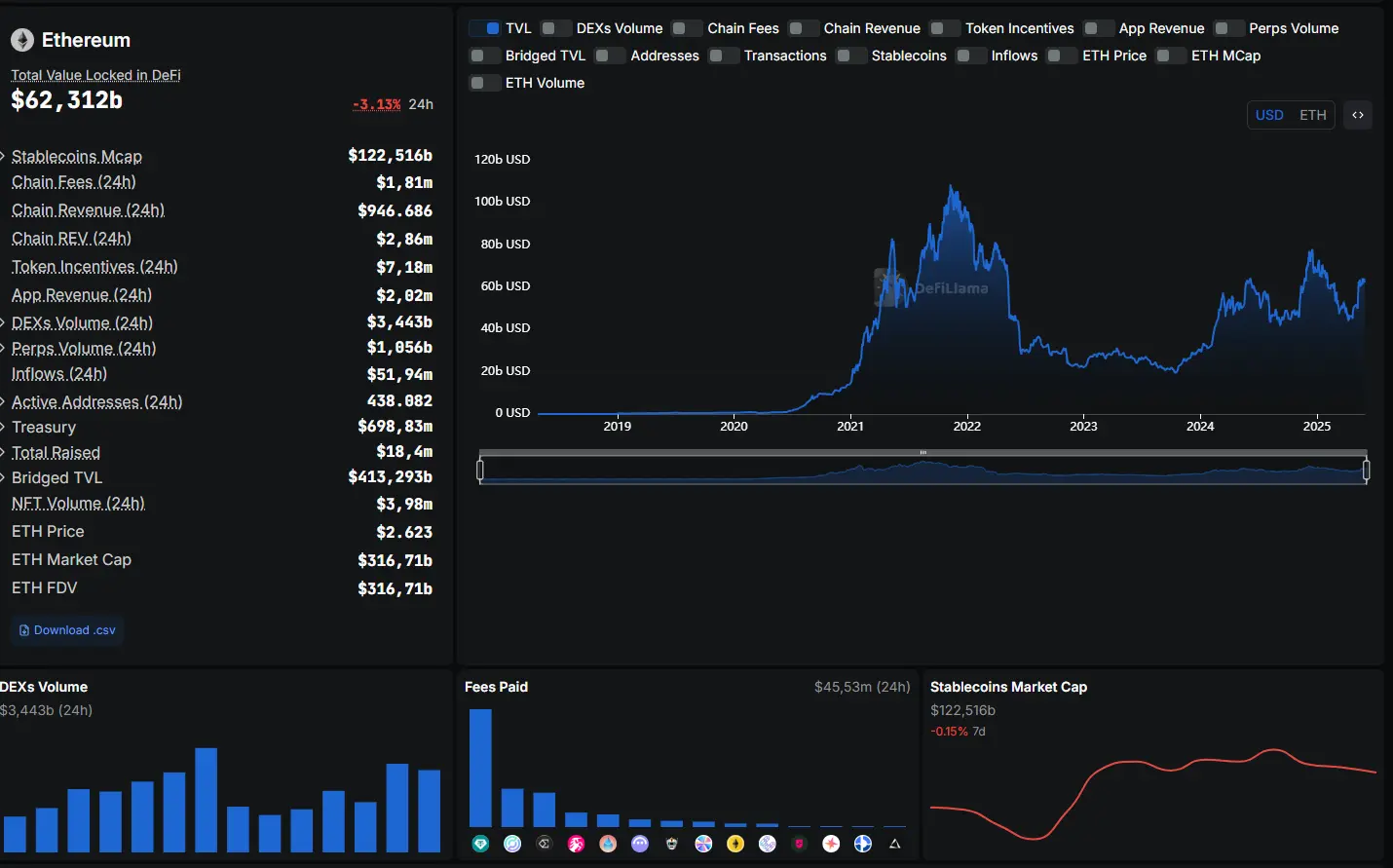This screenshot has height=868, width=1393.
Task: Expand the Bridged TVL row
Action: click(x=3, y=477)
